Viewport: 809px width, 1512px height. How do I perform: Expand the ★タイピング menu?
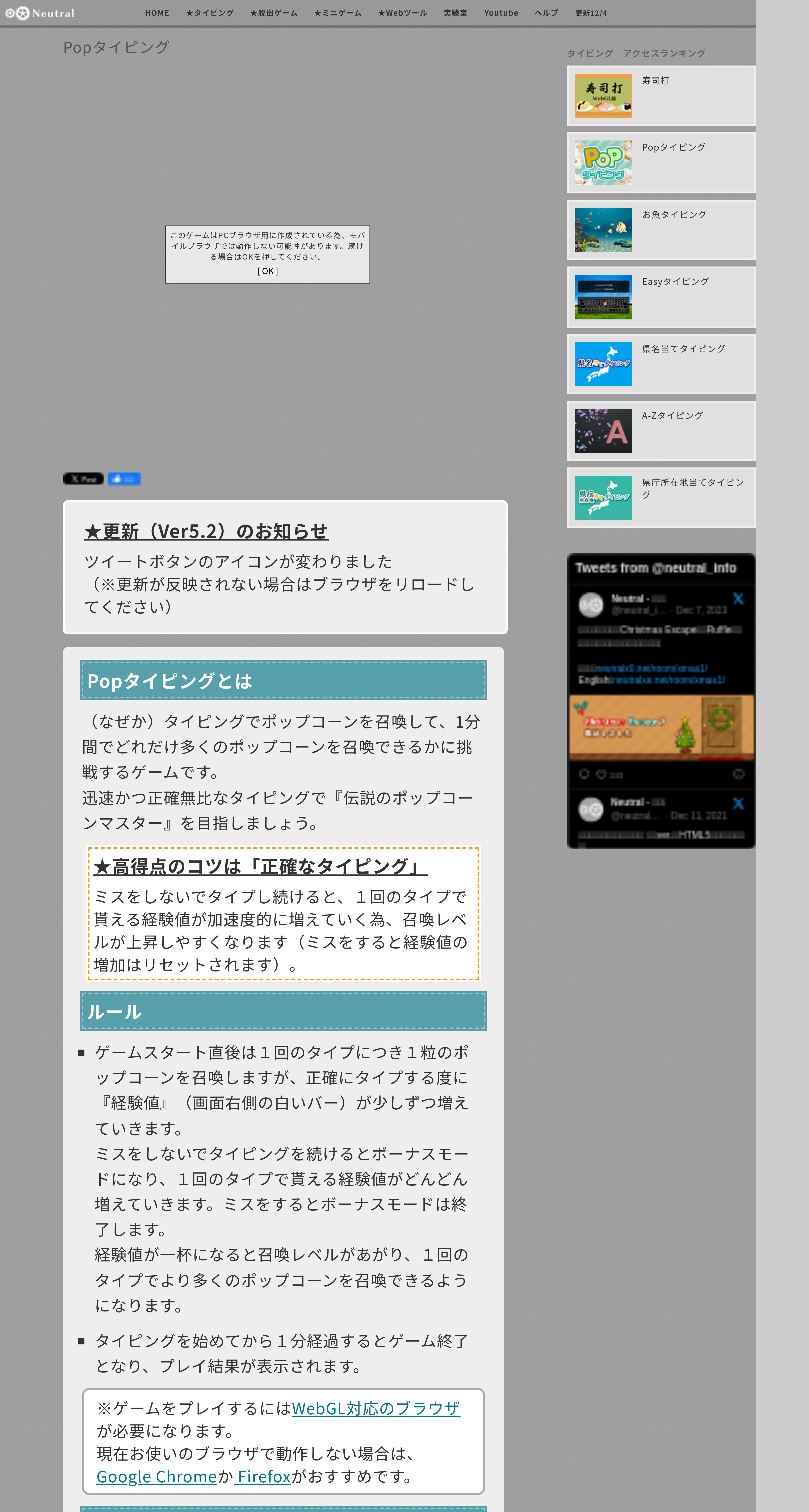coord(210,13)
